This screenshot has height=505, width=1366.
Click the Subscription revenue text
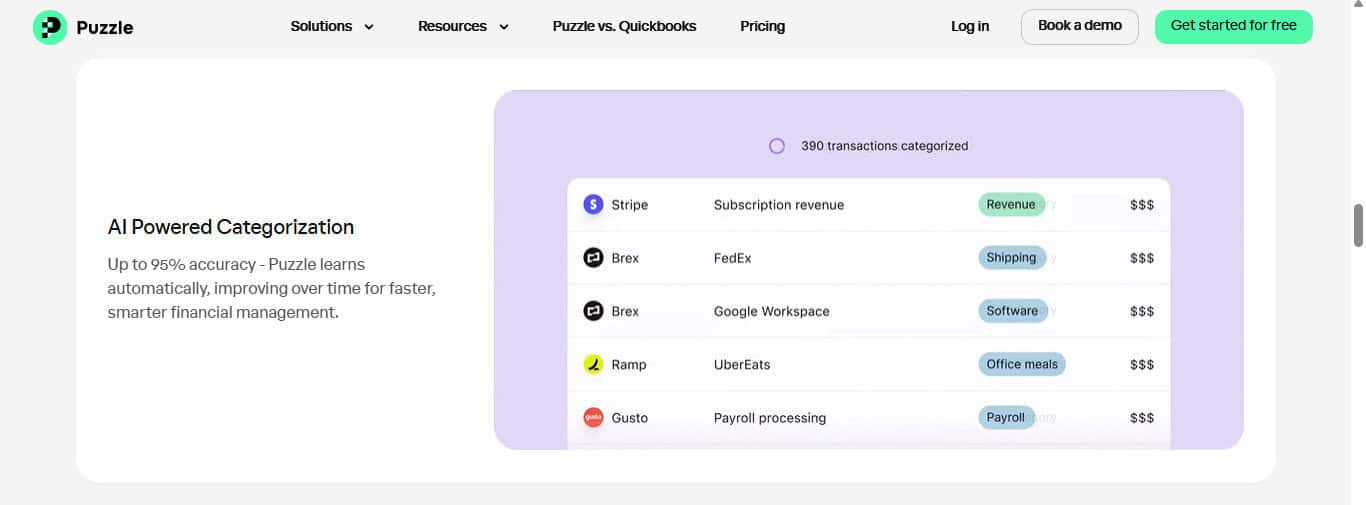coord(779,205)
